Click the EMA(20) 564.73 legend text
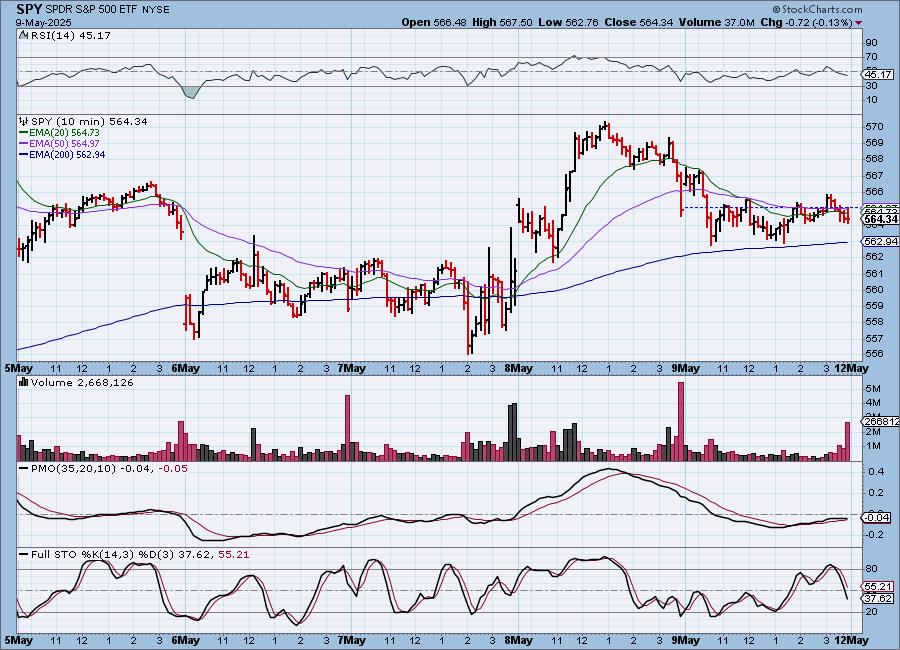The image size is (900, 650). click(x=64, y=133)
